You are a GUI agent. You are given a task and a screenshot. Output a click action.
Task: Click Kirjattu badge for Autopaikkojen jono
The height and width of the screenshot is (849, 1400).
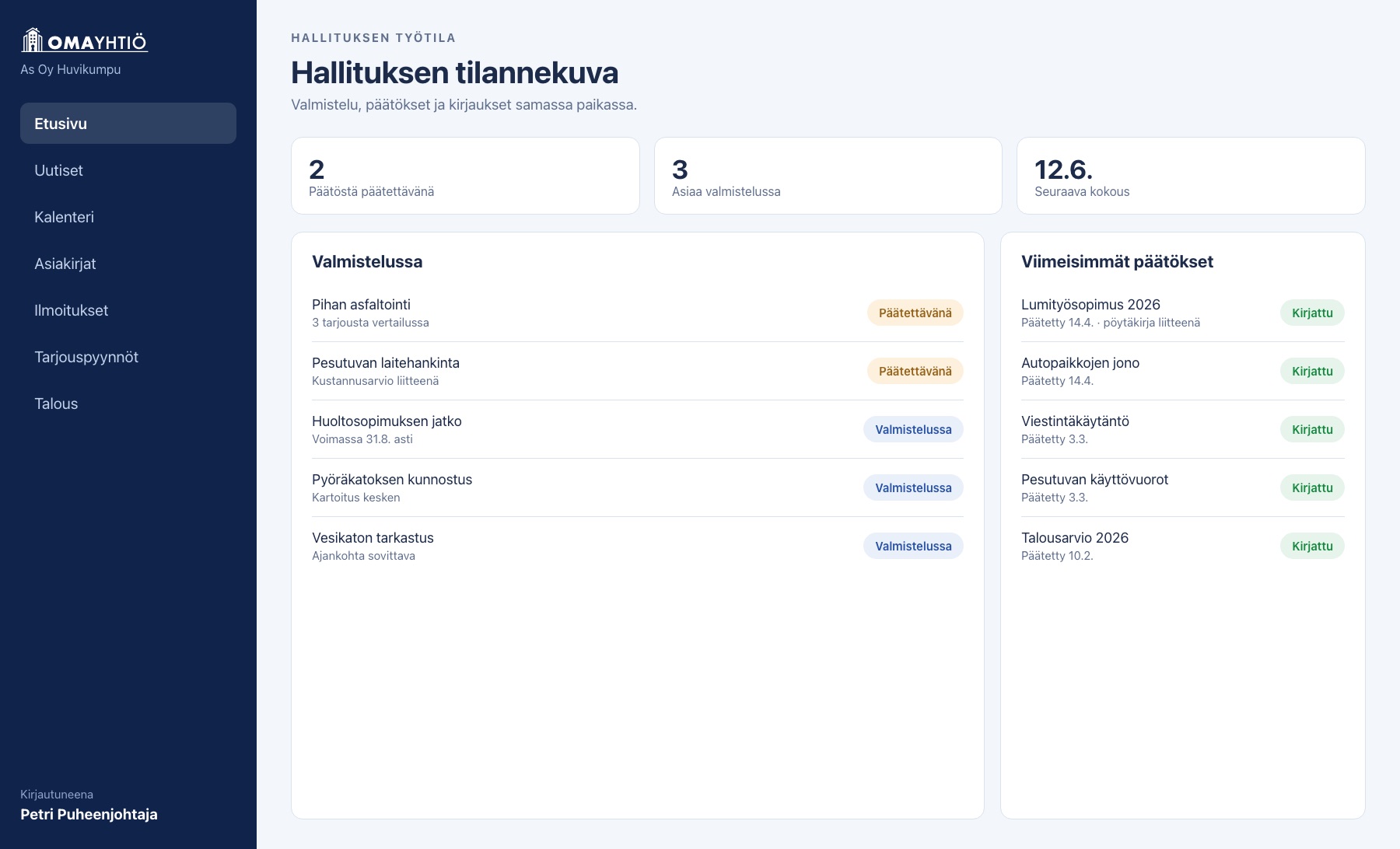coord(1312,371)
